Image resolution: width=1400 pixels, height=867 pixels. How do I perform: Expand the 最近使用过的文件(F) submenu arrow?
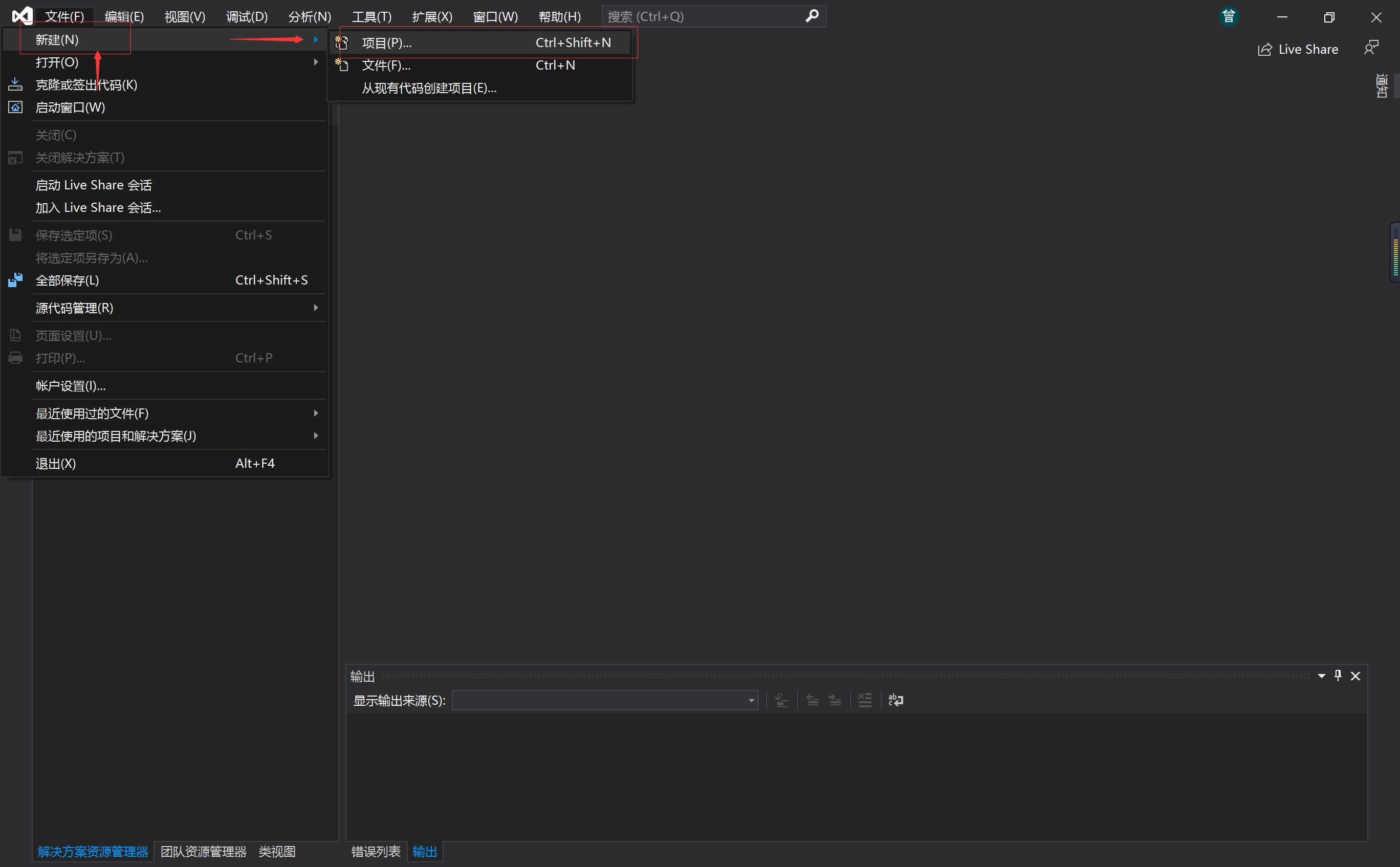(x=316, y=413)
